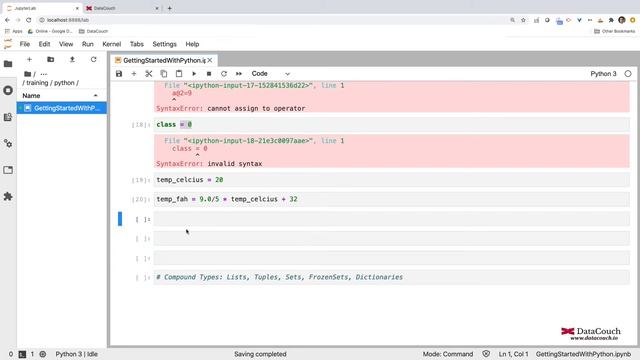Screen dimensions: 640x360
Task: Click Mode: Command in status bar
Action: click(x=448, y=354)
